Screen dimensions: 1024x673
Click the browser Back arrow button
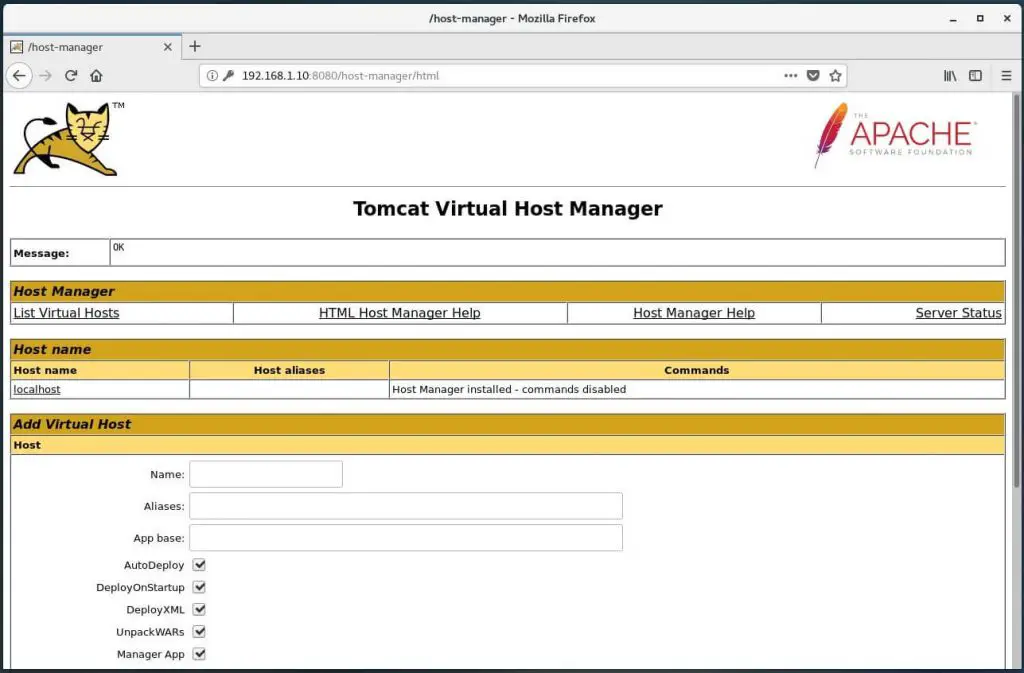click(x=19, y=76)
